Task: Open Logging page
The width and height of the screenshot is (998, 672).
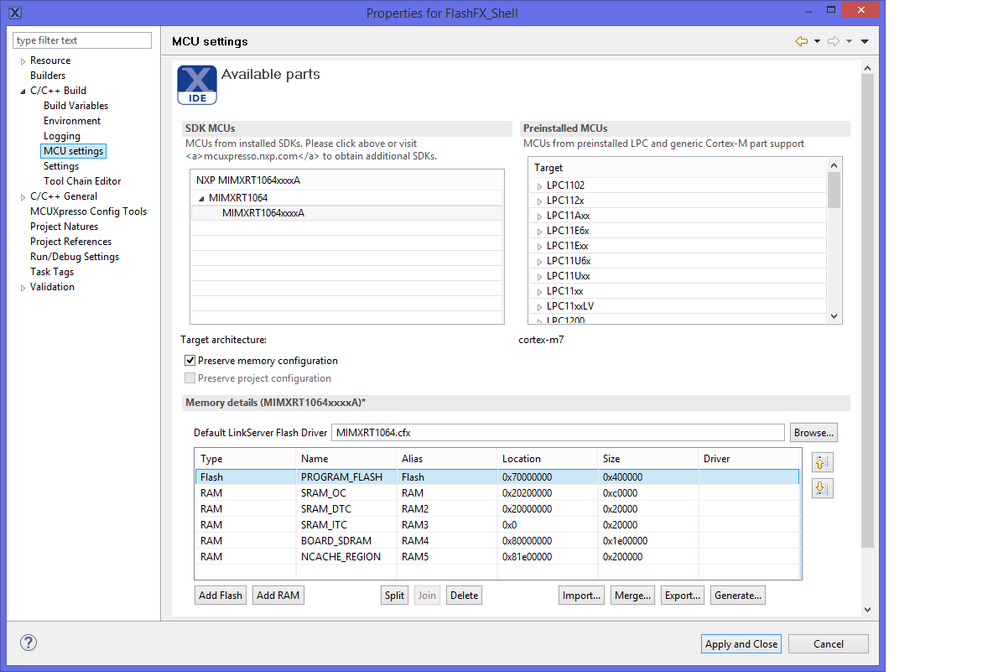Action: click(62, 136)
